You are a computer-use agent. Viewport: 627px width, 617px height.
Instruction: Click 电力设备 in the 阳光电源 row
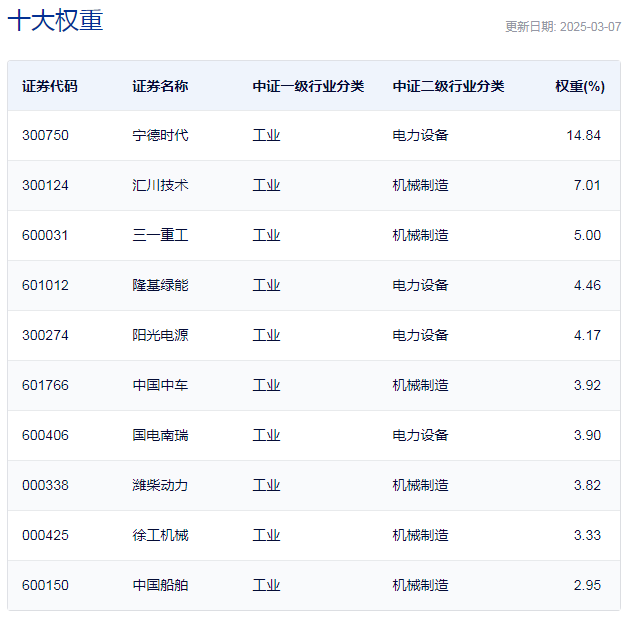420,335
